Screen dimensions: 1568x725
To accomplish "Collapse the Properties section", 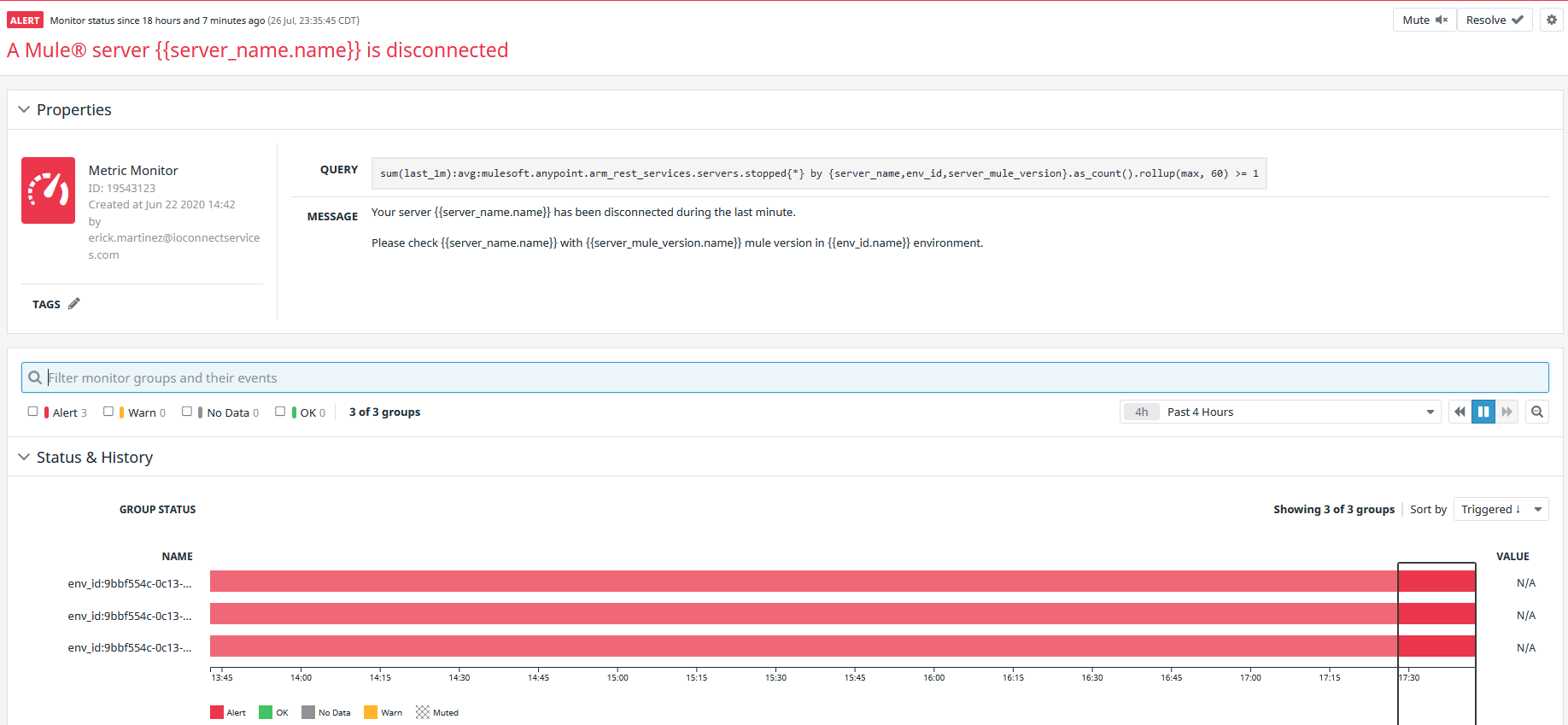I will (x=24, y=109).
